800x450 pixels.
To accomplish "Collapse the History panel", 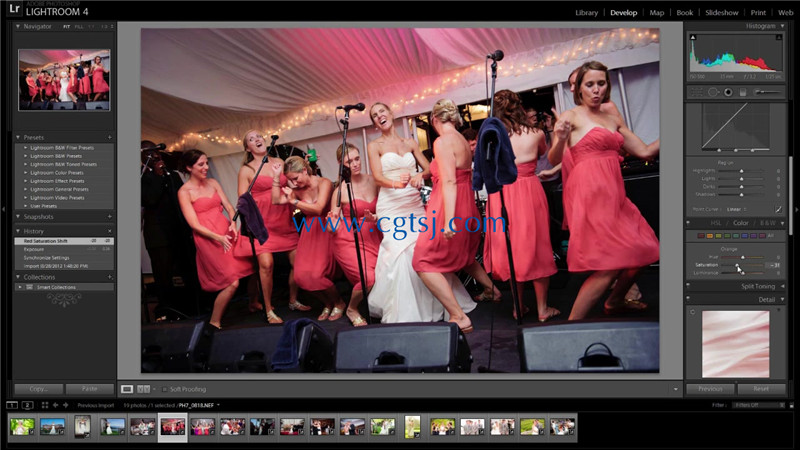I will pyautogui.click(x=18, y=231).
